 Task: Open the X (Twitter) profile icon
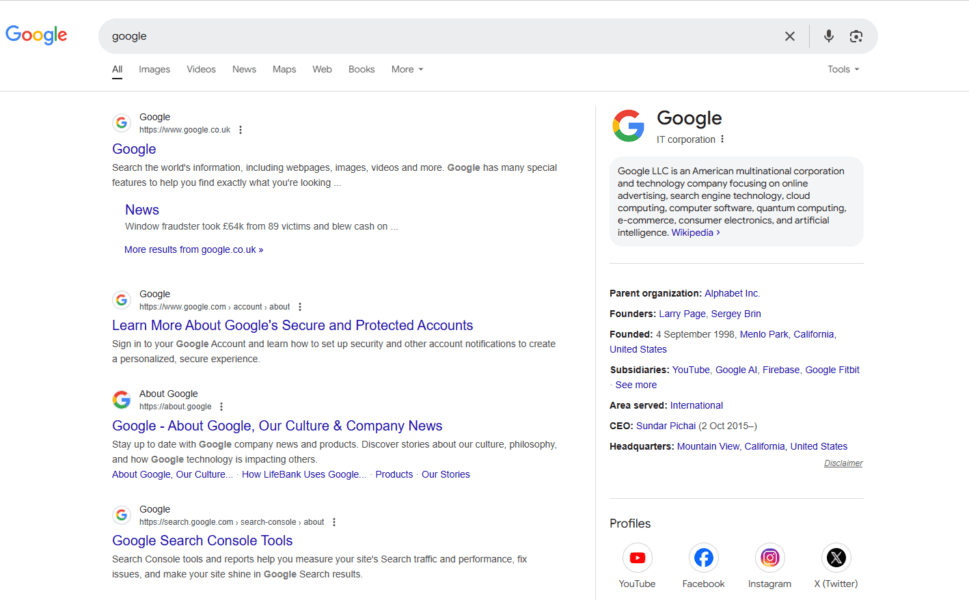pyautogui.click(x=835, y=557)
